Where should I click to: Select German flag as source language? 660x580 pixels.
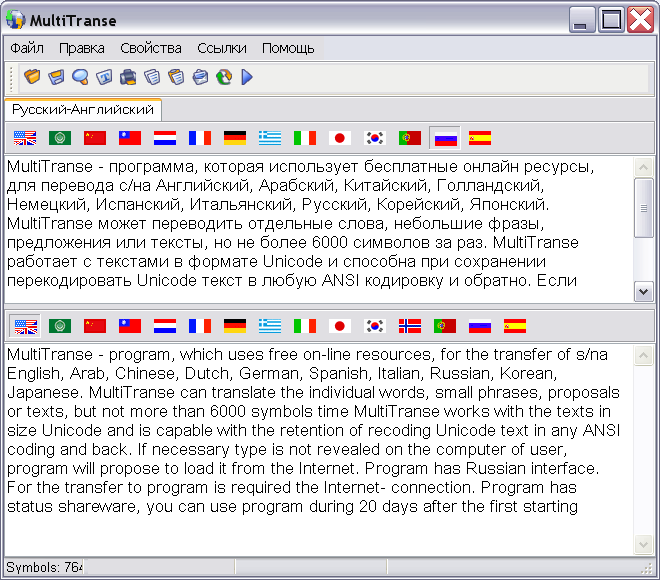coord(235,138)
